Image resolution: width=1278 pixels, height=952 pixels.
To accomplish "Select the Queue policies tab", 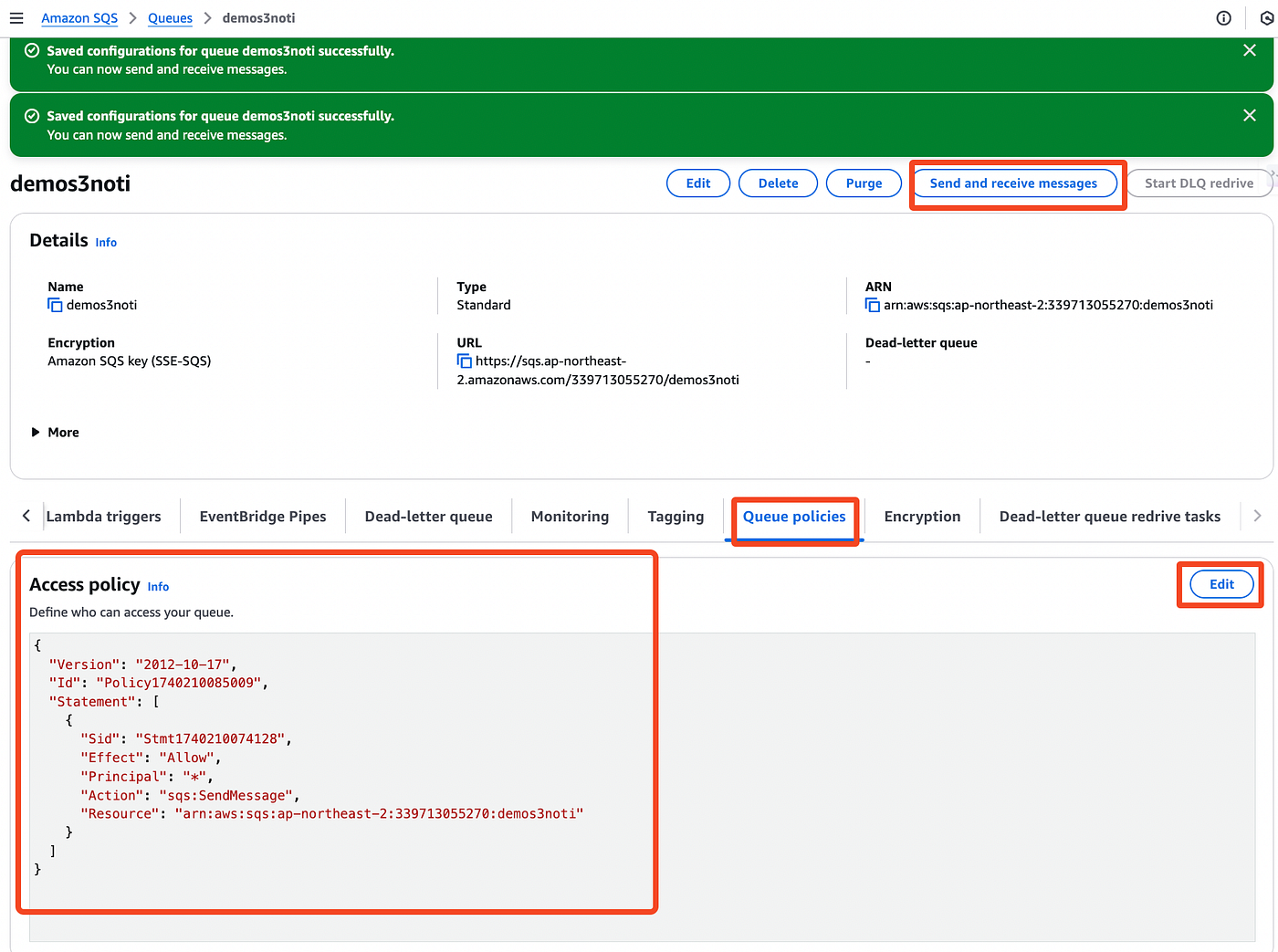I will tap(794, 517).
